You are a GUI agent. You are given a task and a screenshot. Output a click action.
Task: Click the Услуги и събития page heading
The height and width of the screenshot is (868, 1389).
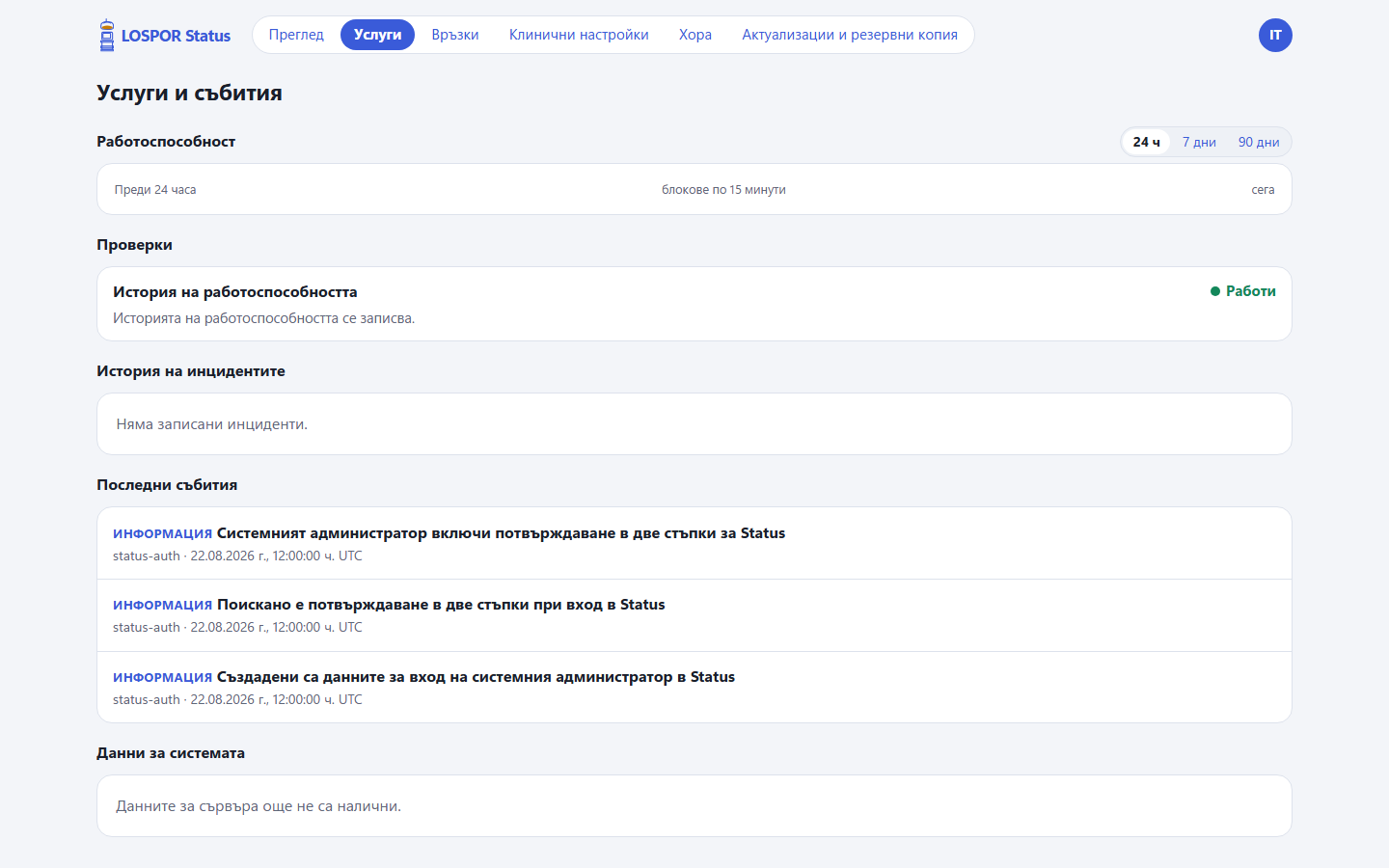tap(189, 93)
